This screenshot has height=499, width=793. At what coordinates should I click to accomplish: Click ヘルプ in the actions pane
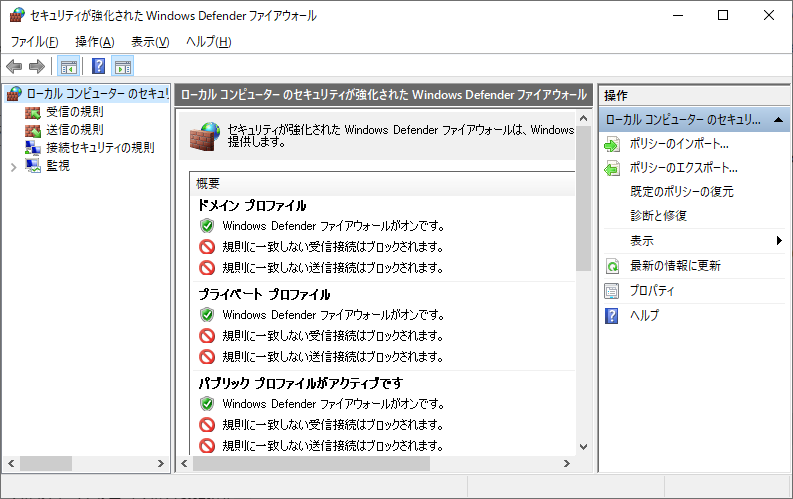644,315
